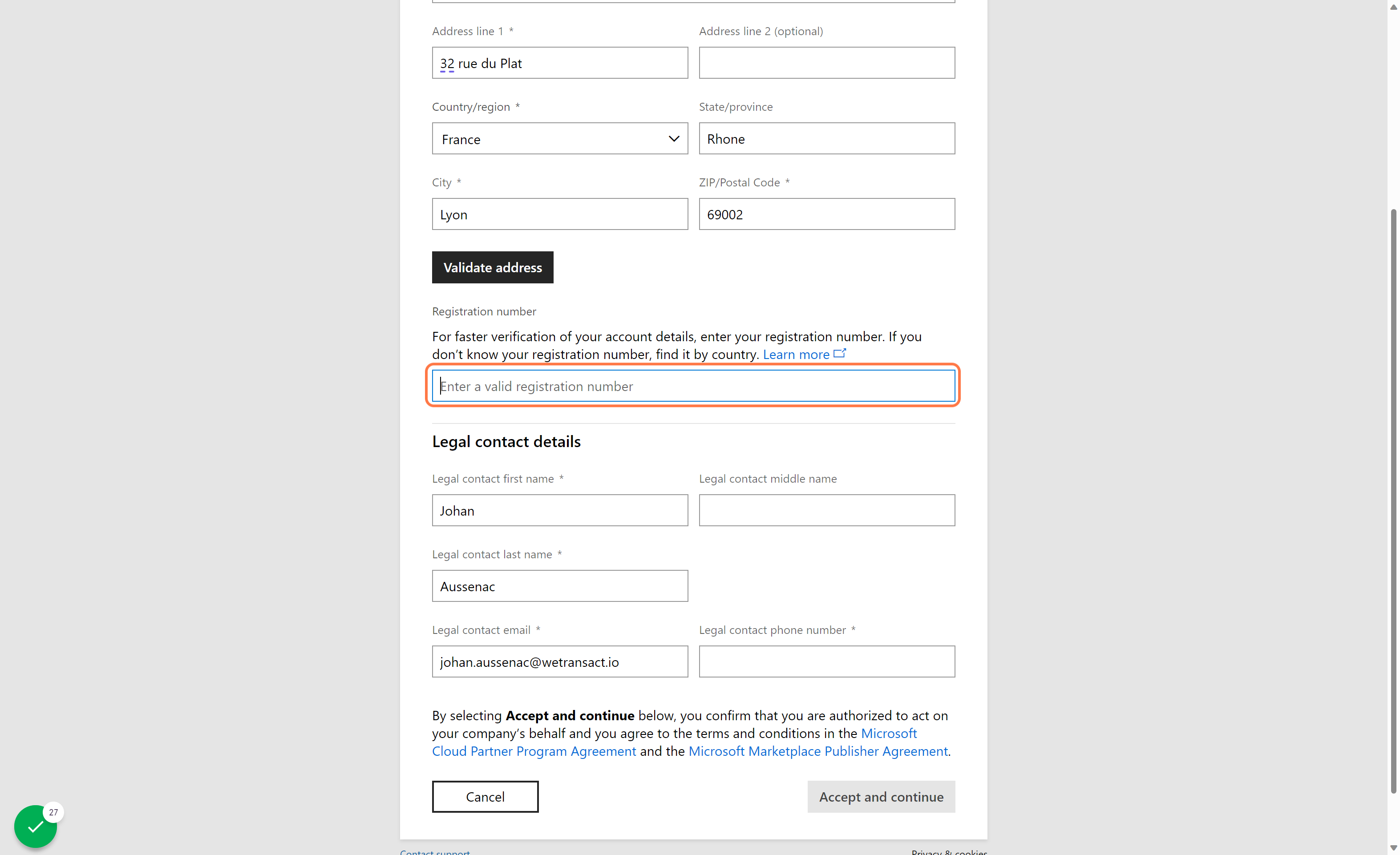Open Microsoft Marketplace Publisher Agreement link
The height and width of the screenshot is (855, 1400).
817,751
